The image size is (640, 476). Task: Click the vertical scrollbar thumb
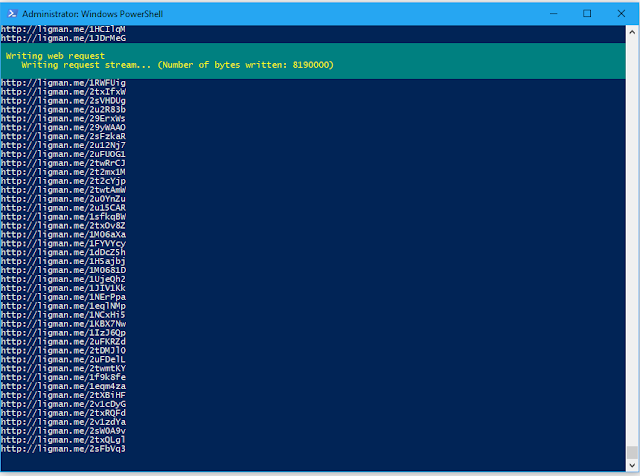pyautogui.click(x=632, y=452)
